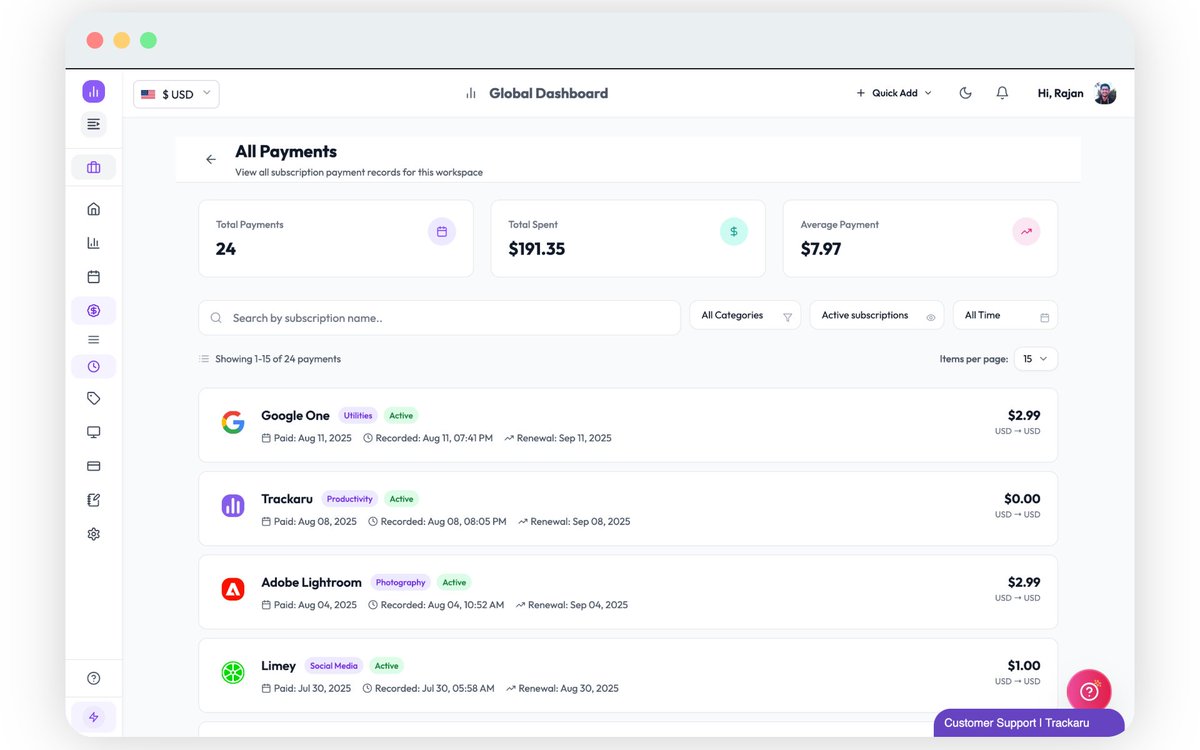Click the Hi, Rajan greeting

[x=1060, y=93]
